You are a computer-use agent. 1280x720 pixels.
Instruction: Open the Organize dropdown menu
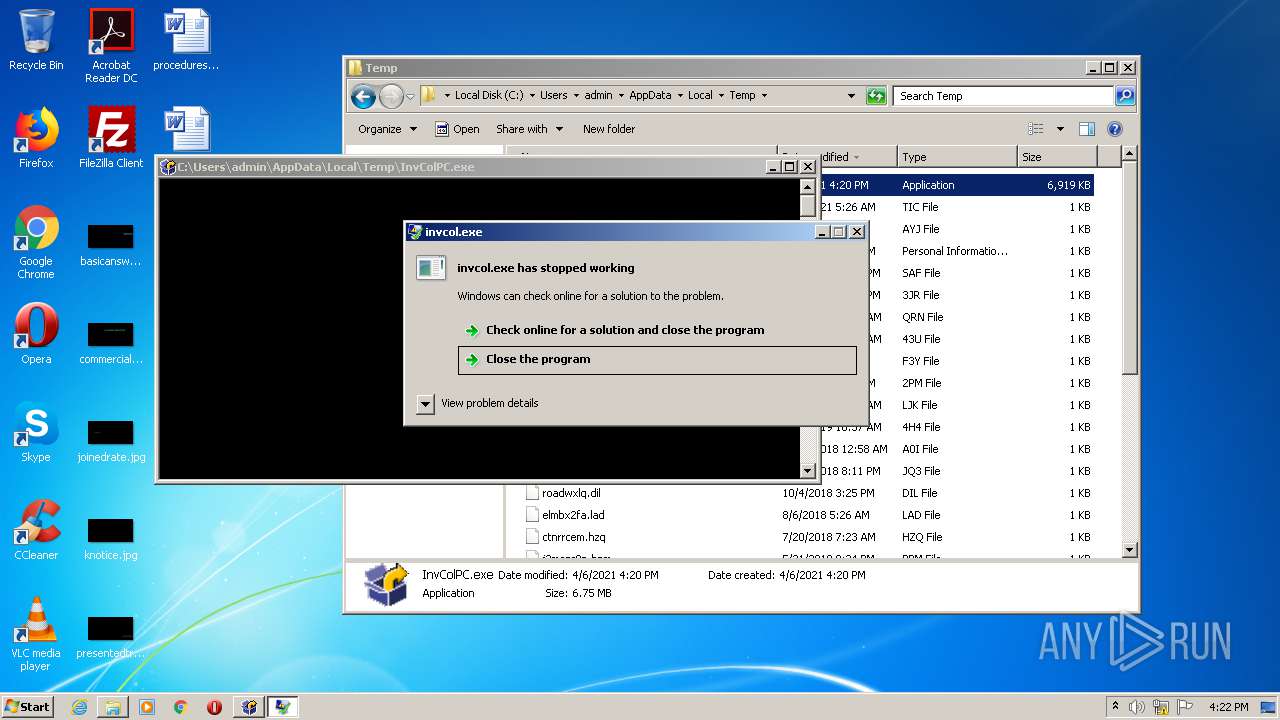coord(386,129)
